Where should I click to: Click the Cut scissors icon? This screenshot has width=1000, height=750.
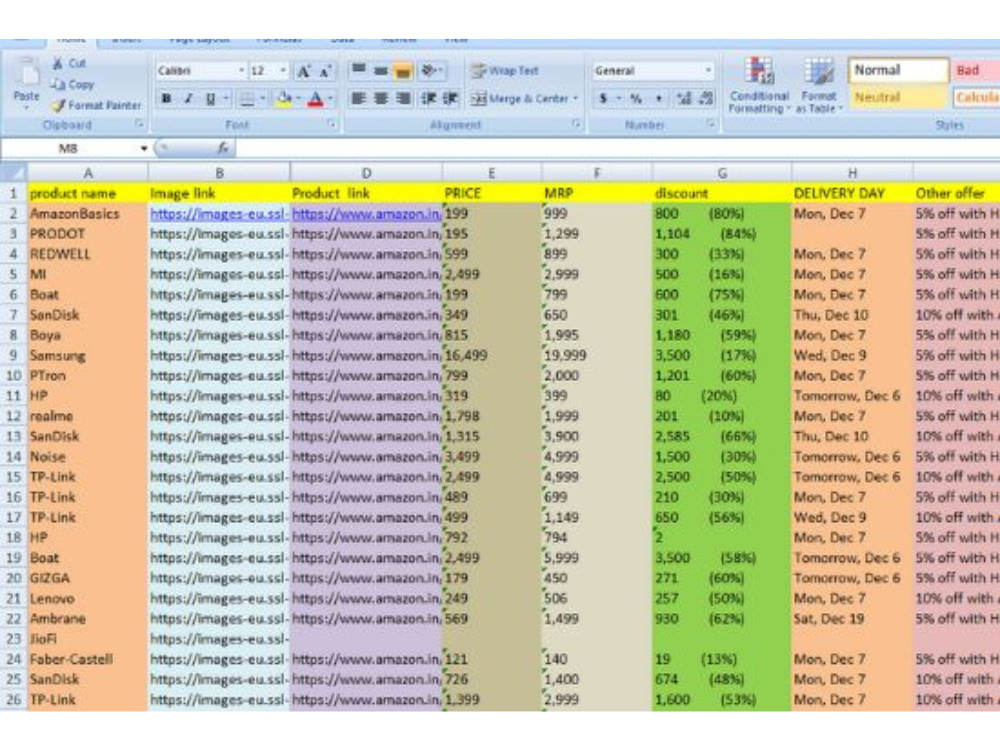pos(58,63)
